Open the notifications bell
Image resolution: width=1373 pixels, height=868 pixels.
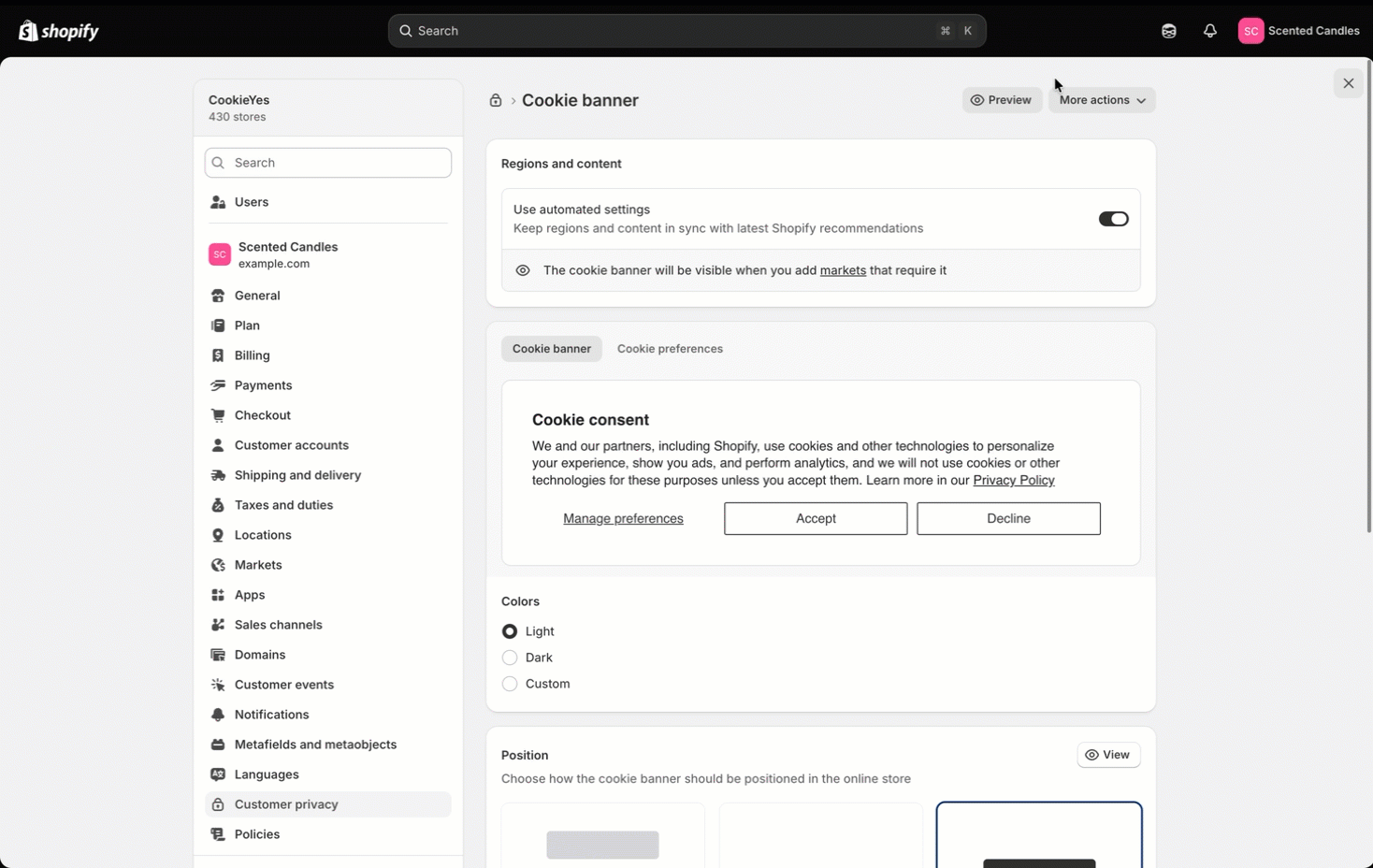coord(1209,31)
